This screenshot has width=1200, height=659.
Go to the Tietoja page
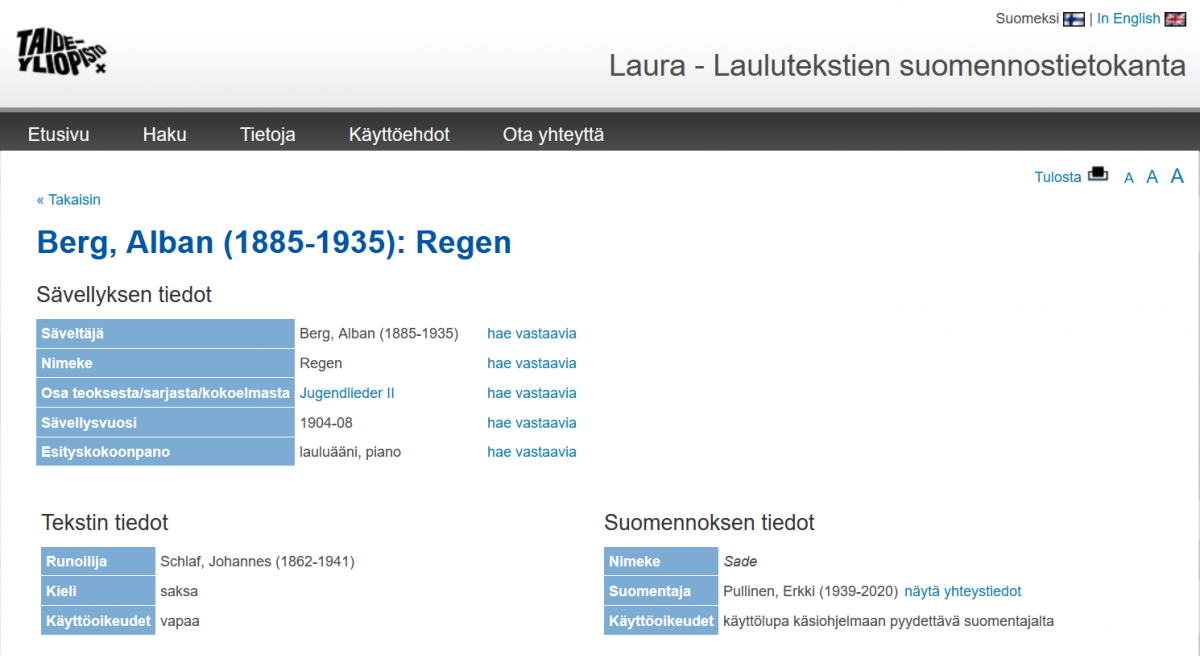tap(267, 134)
